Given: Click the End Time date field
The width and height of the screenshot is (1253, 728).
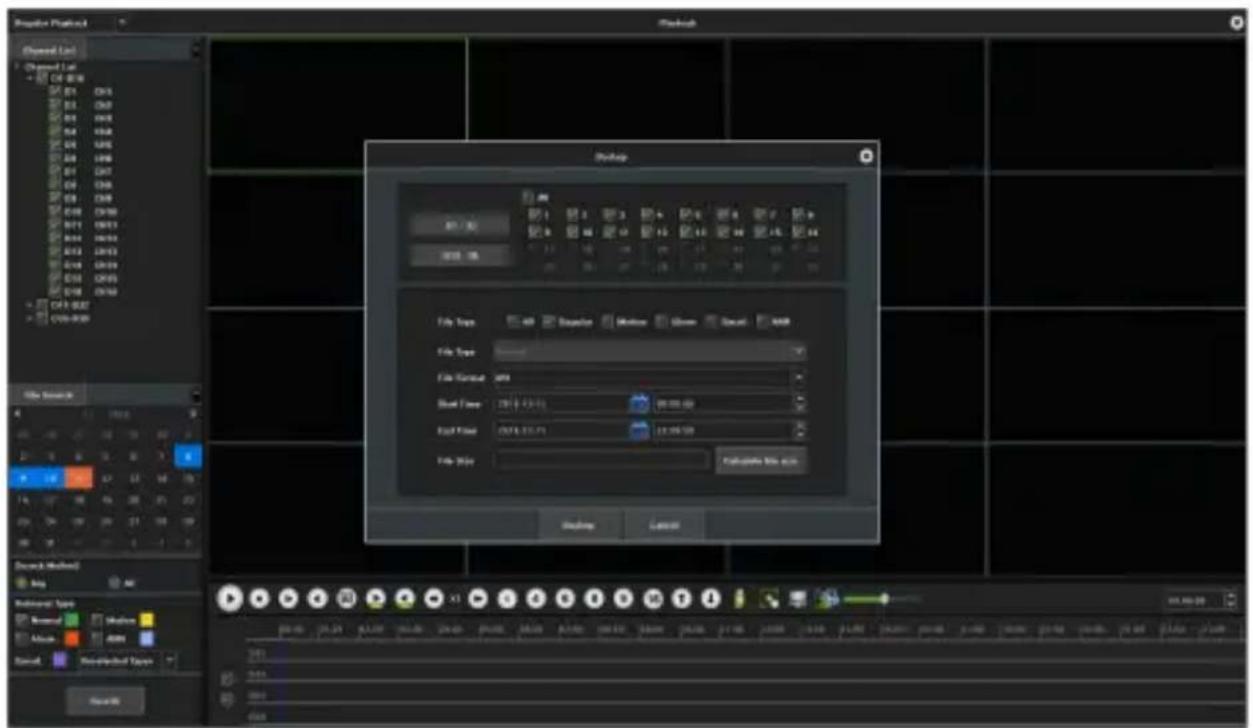Looking at the screenshot, I should pyautogui.click(x=560, y=430).
